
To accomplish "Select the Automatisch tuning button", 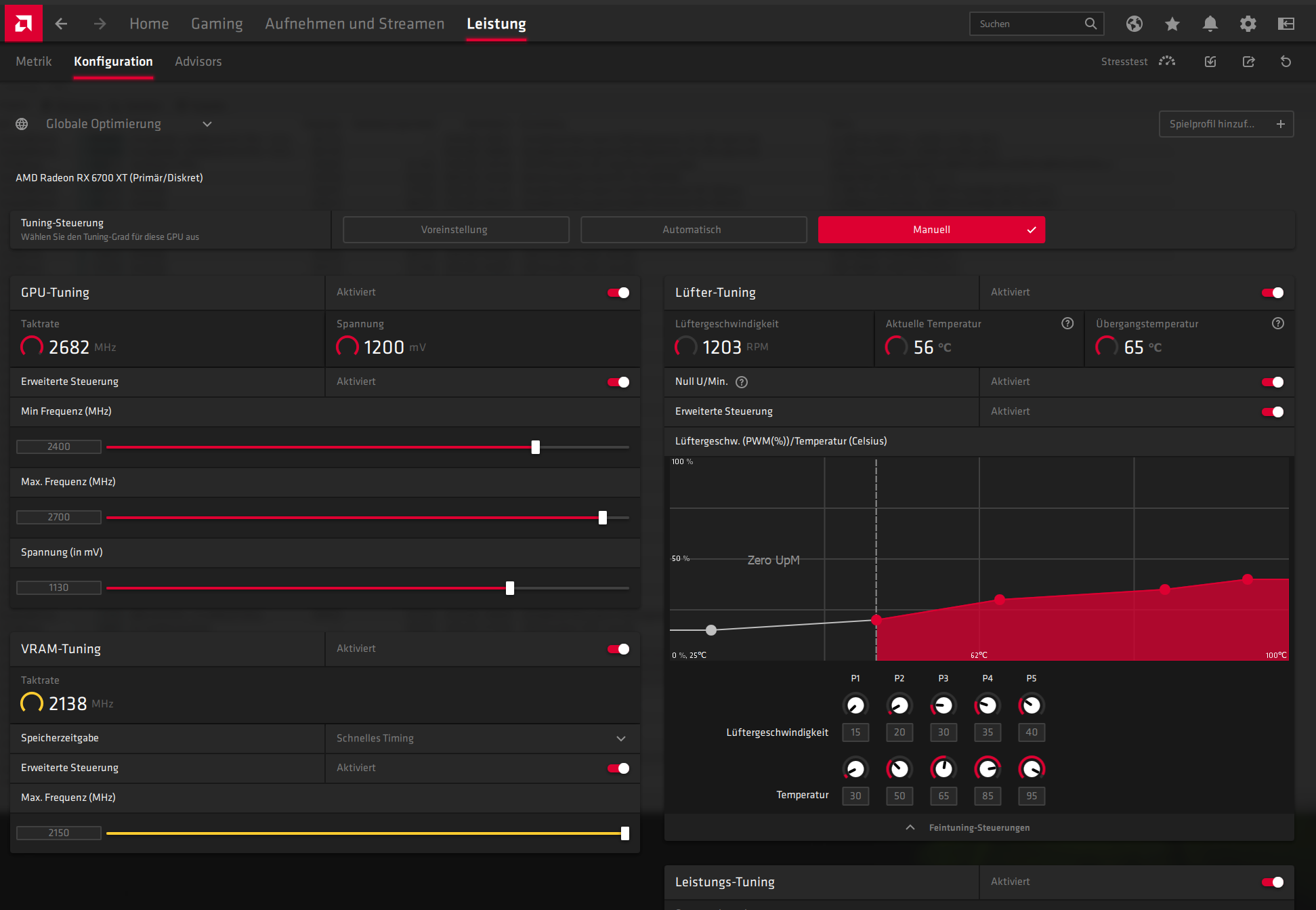I will pos(693,230).
